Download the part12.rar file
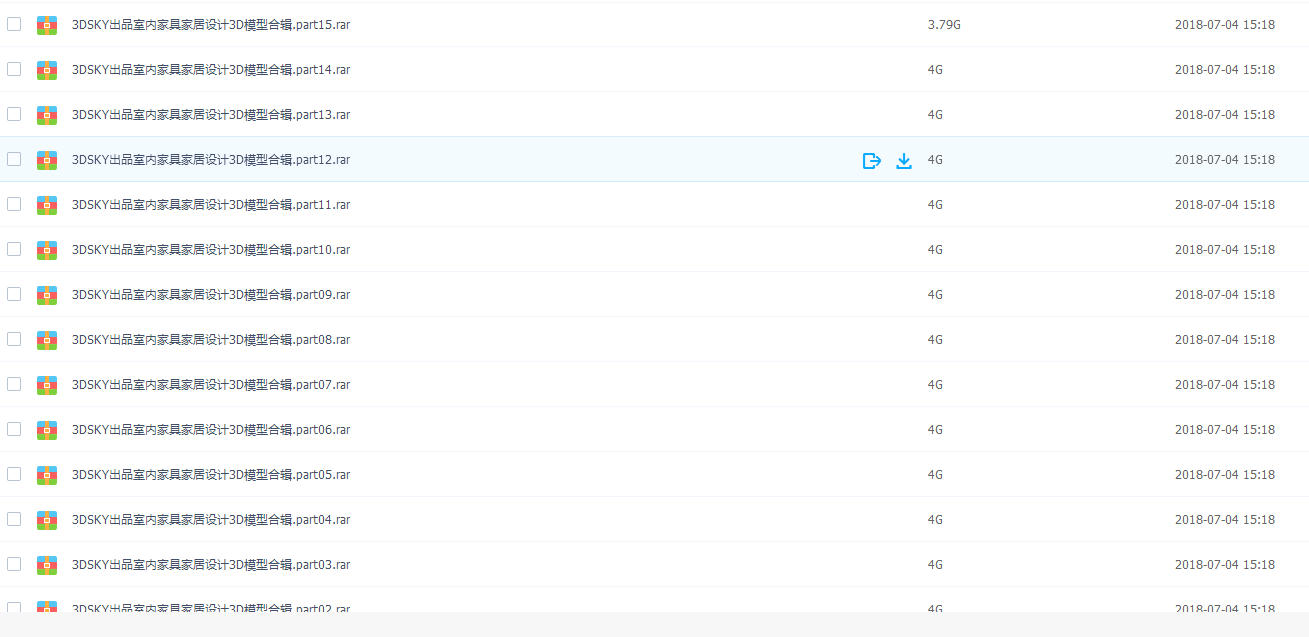This screenshot has width=1309, height=637. (x=904, y=160)
